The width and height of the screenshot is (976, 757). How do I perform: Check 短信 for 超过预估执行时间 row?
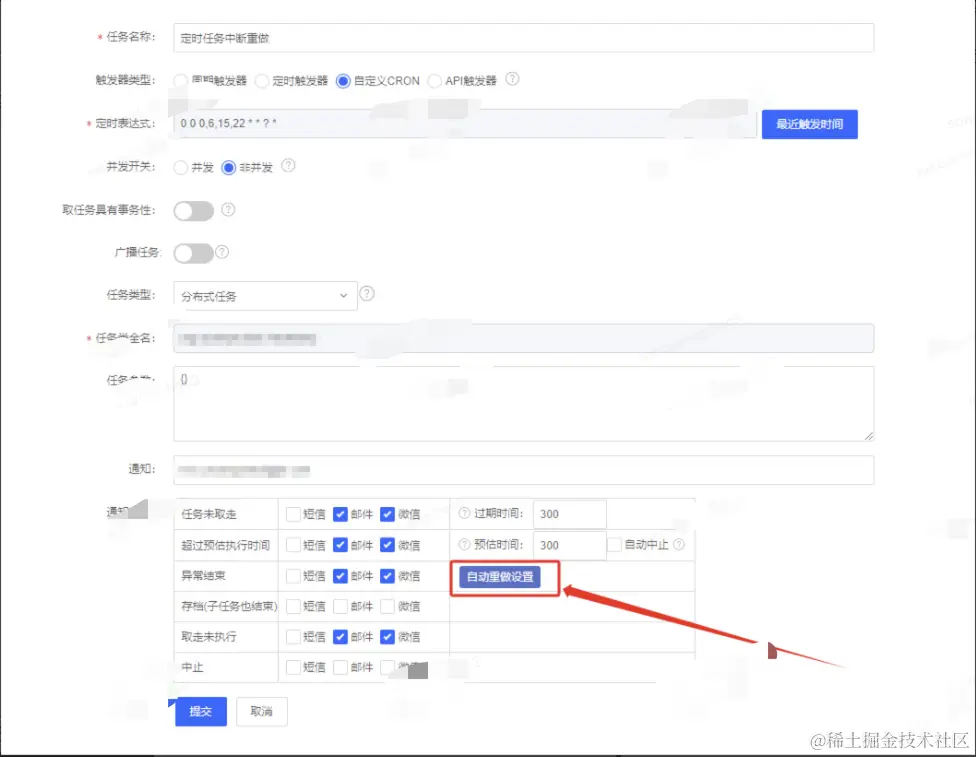(x=293, y=545)
